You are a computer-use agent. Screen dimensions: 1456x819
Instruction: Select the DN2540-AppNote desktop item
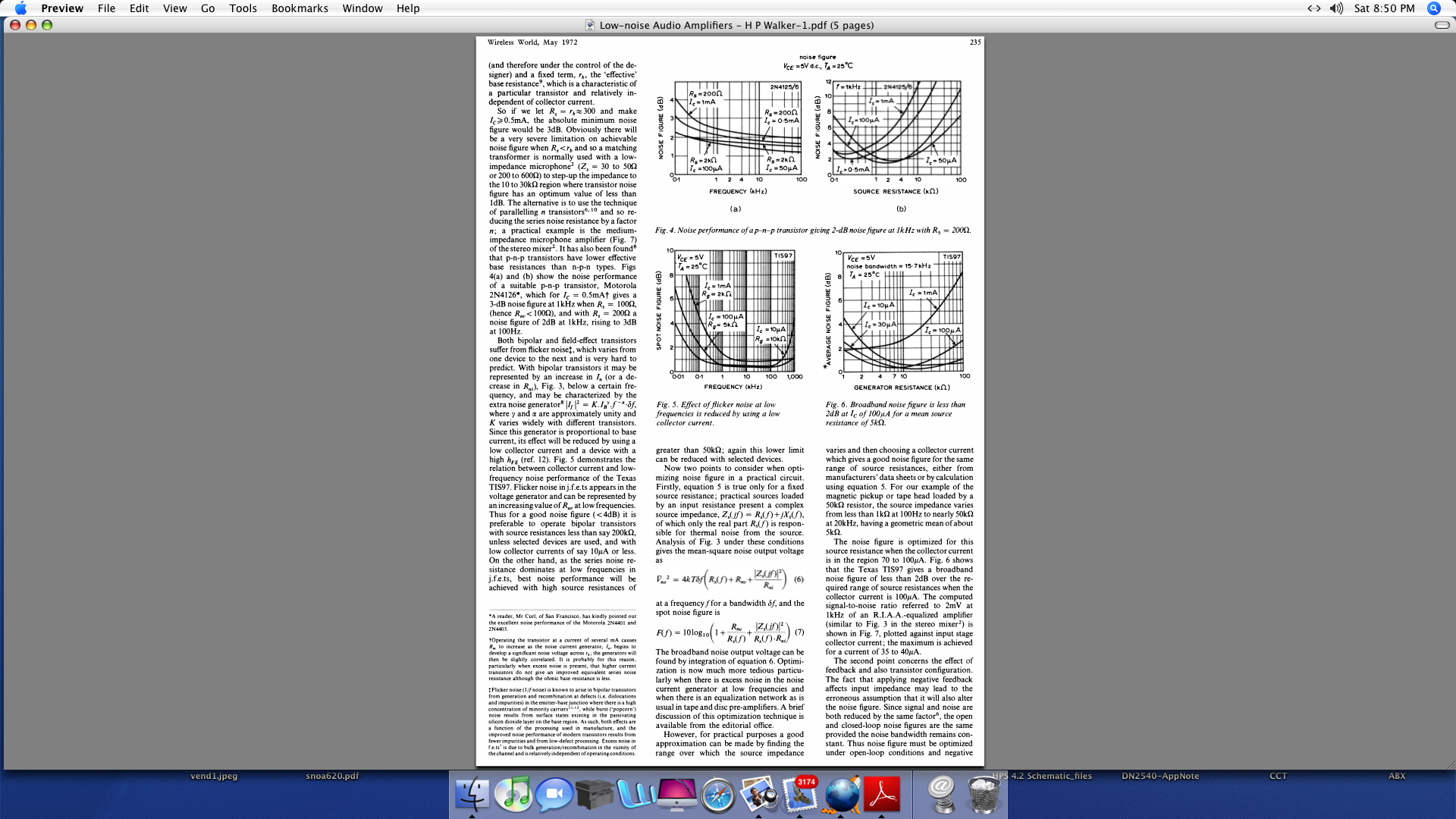click(x=1160, y=776)
